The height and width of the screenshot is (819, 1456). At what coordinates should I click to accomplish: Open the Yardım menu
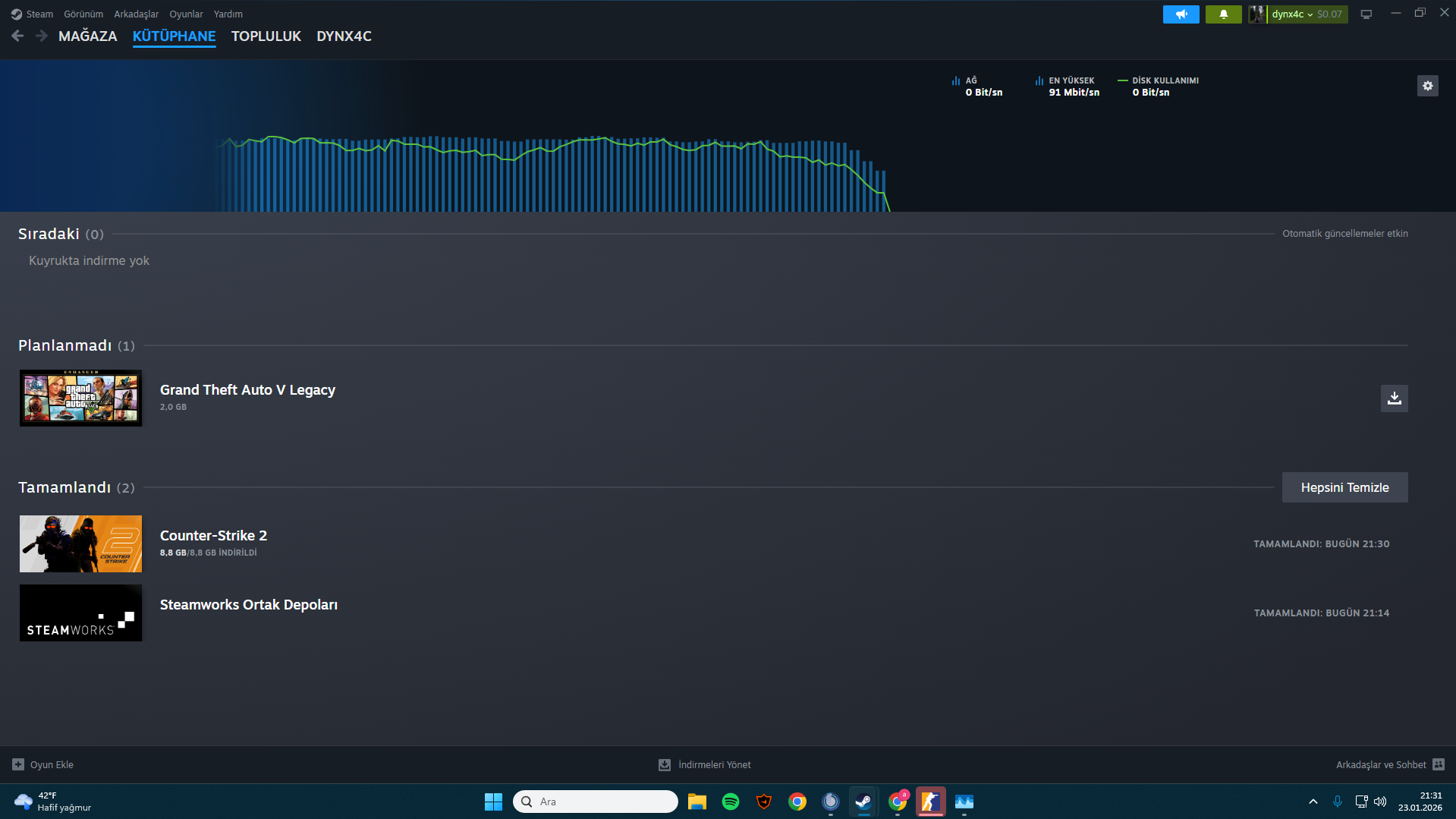coord(228,14)
